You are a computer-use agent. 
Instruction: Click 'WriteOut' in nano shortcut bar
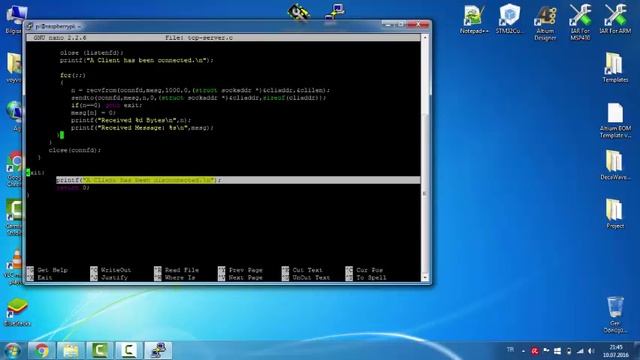click(116, 270)
